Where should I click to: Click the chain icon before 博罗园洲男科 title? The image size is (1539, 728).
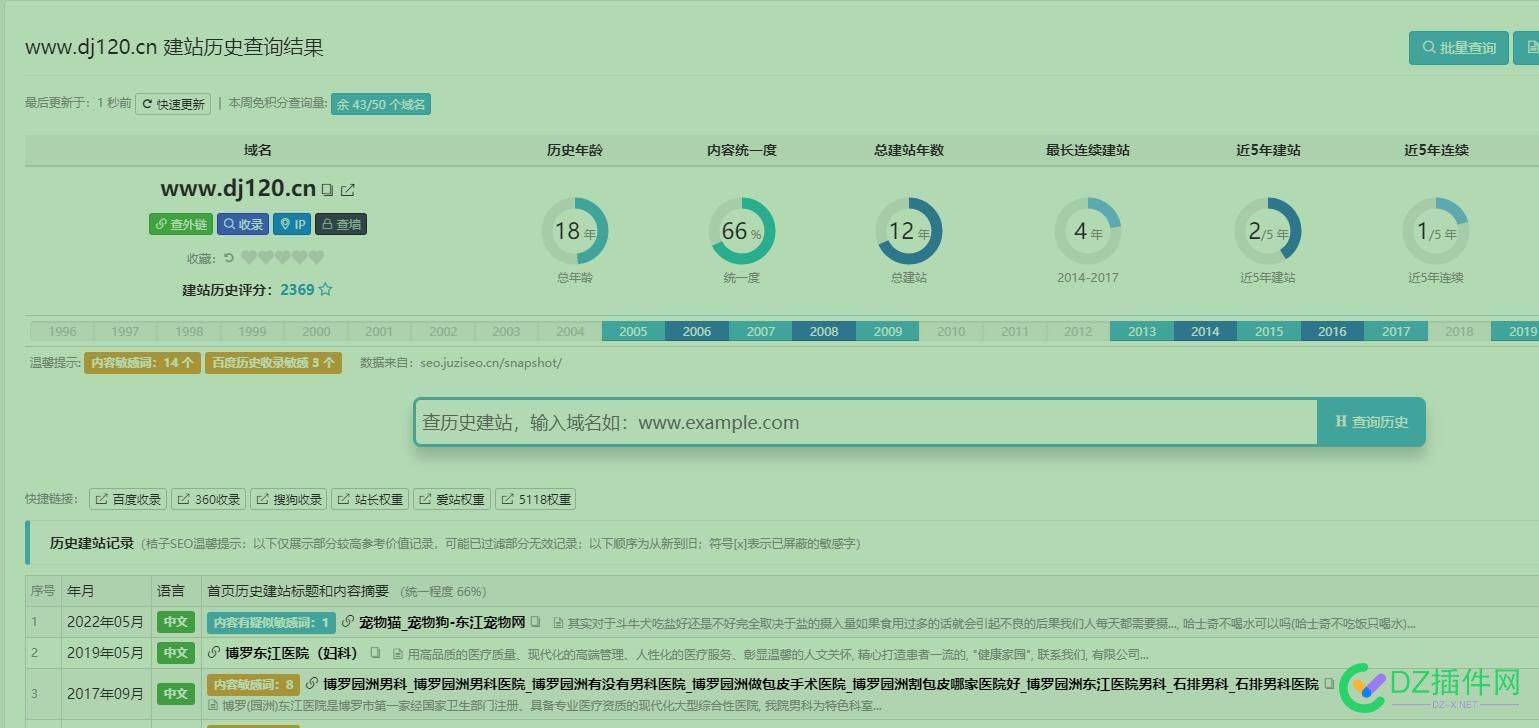tap(312, 684)
